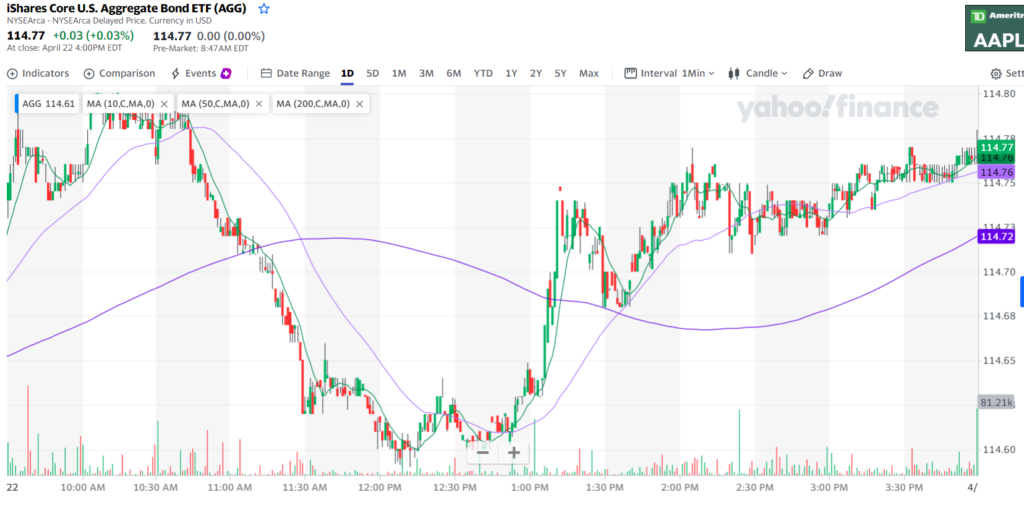Screen dimensions: 1024x505
Task: Click the 81.21k volume label
Action: coord(997,402)
